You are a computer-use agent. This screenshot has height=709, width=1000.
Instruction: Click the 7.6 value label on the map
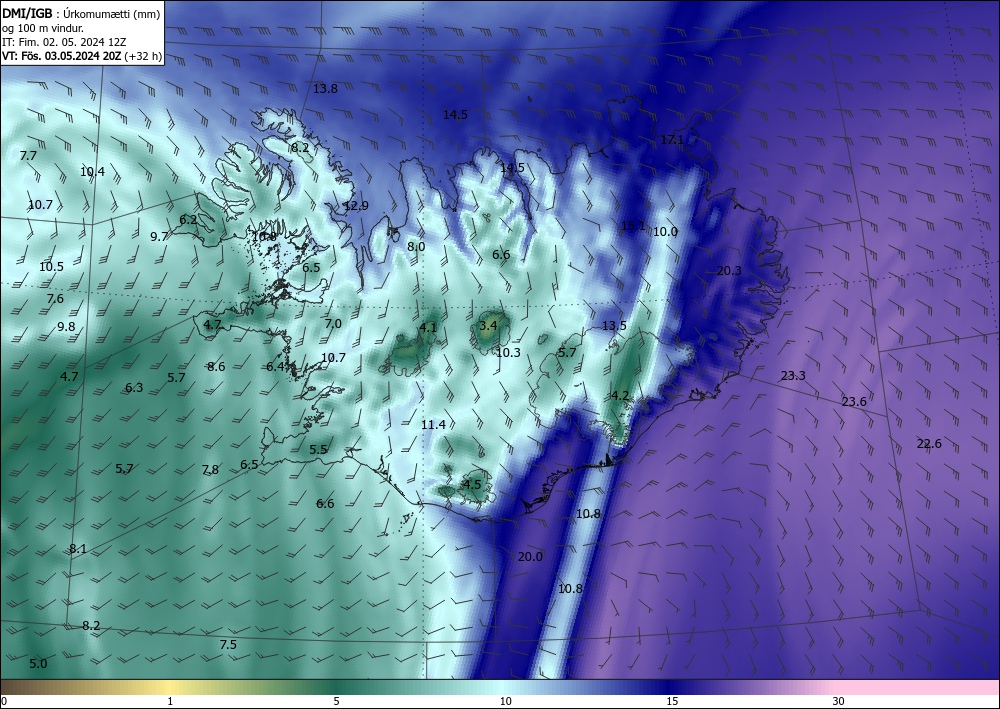pyautogui.click(x=55, y=299)
